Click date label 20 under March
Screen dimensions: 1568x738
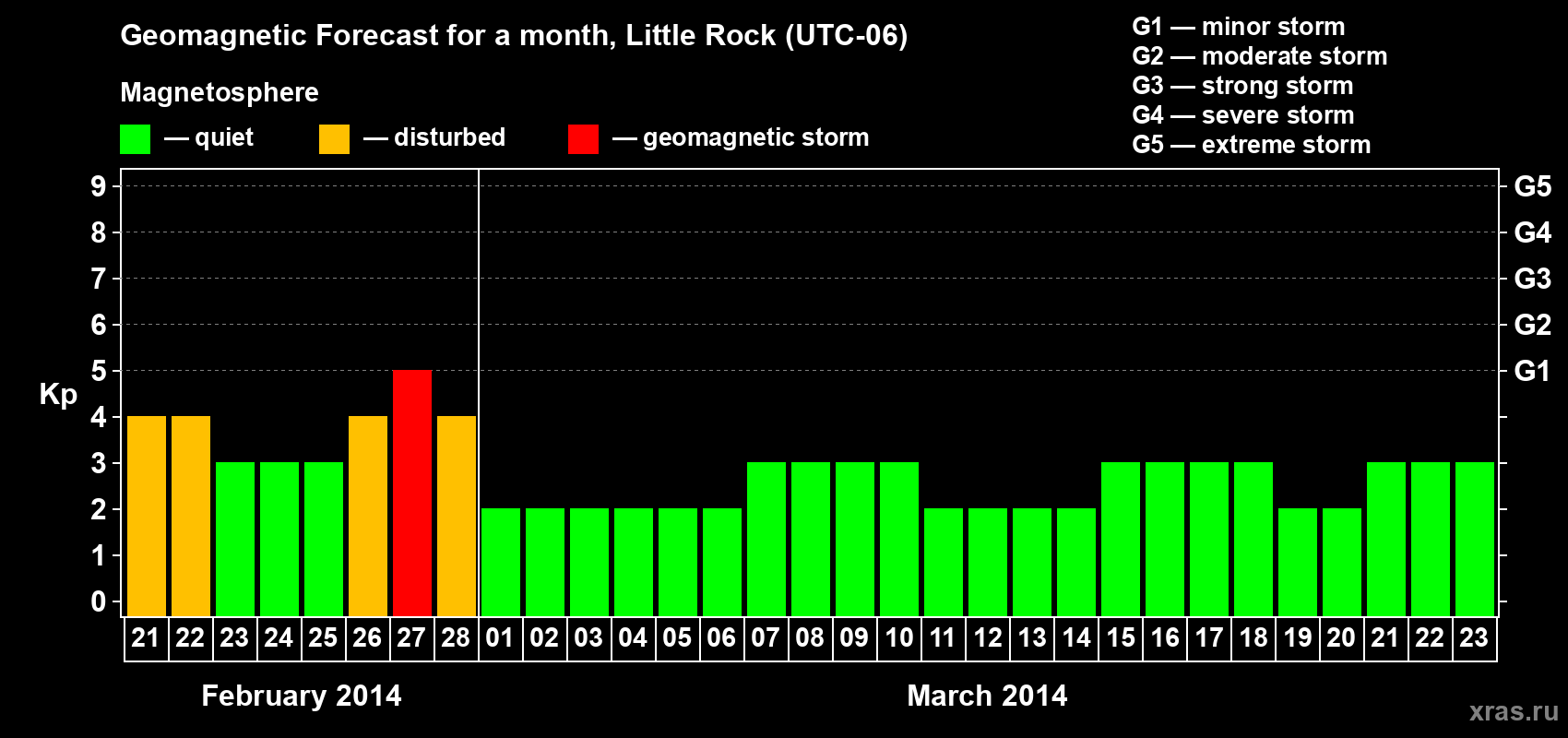tap(1341, 637)
